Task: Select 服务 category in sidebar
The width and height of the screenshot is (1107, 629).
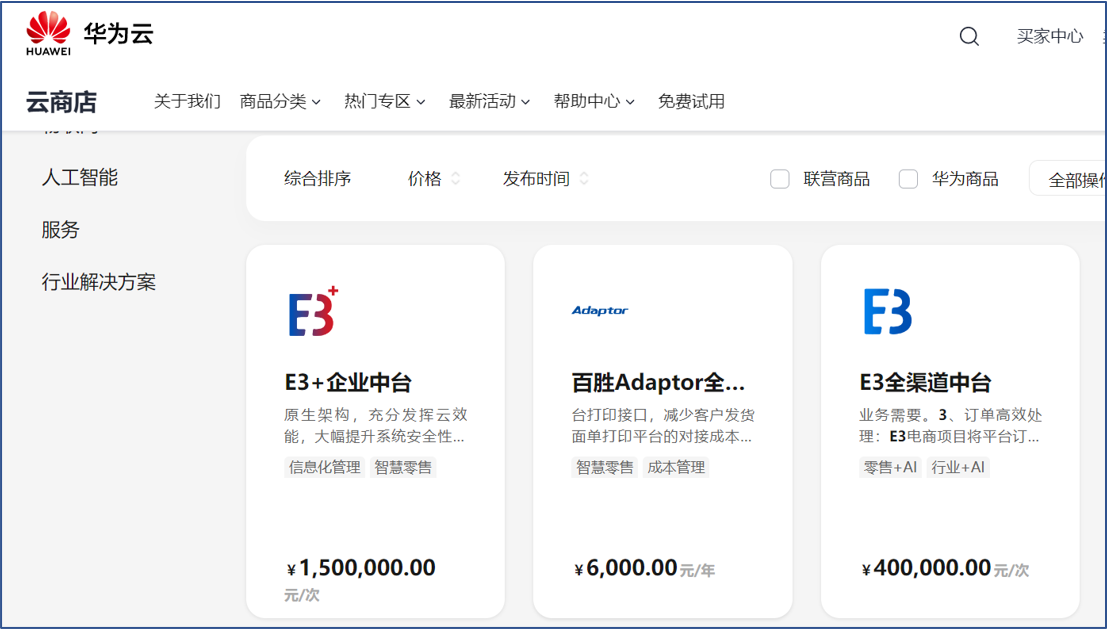Action: [x=60, y=229]
